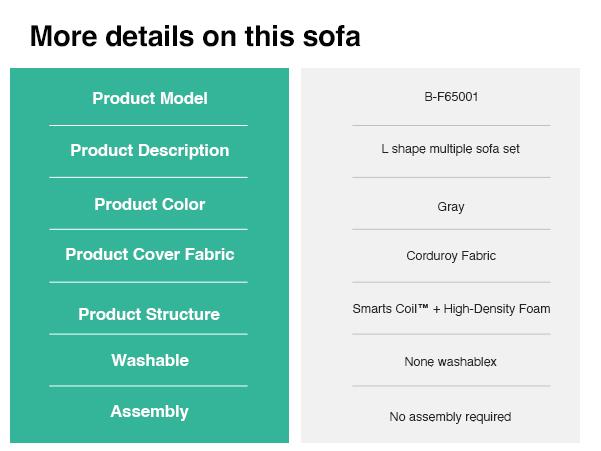The image size is (601, 451).
Task: Select the 'None washablex' value
Action: coord(451,361)
